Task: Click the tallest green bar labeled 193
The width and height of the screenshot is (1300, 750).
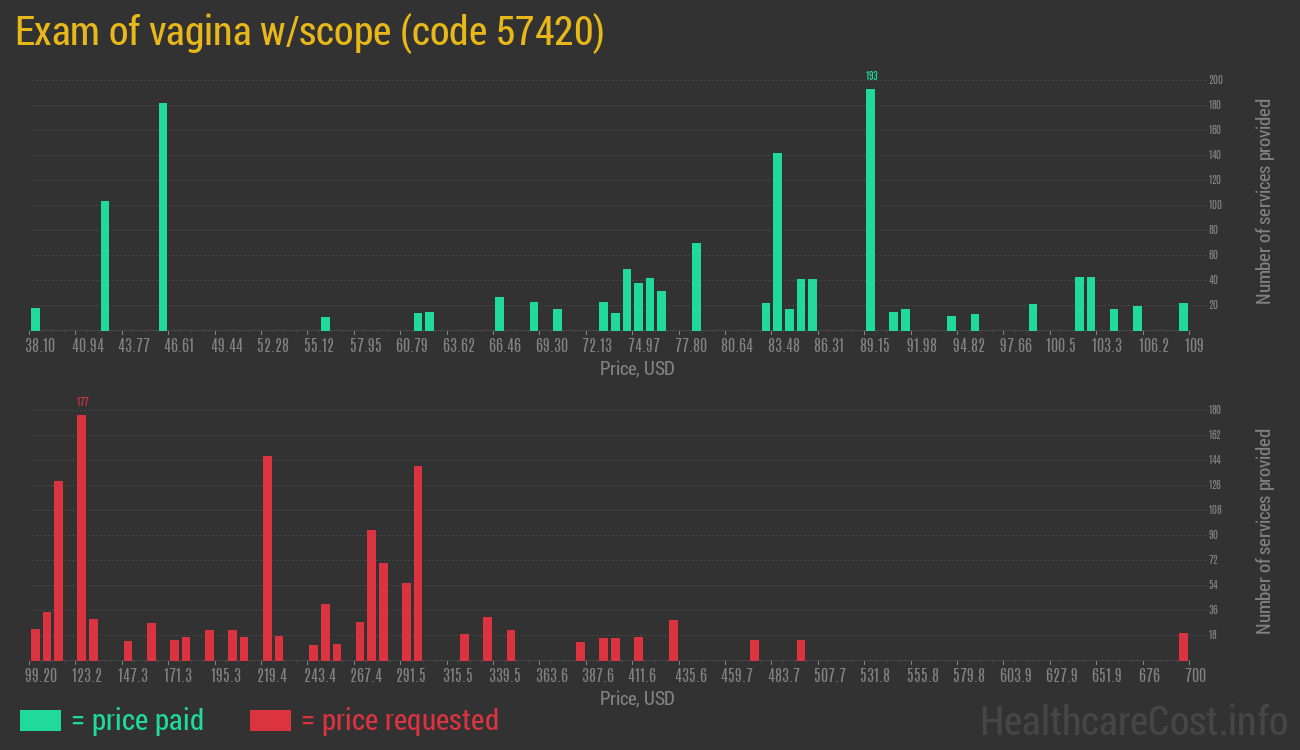Action: pos(870,210)
